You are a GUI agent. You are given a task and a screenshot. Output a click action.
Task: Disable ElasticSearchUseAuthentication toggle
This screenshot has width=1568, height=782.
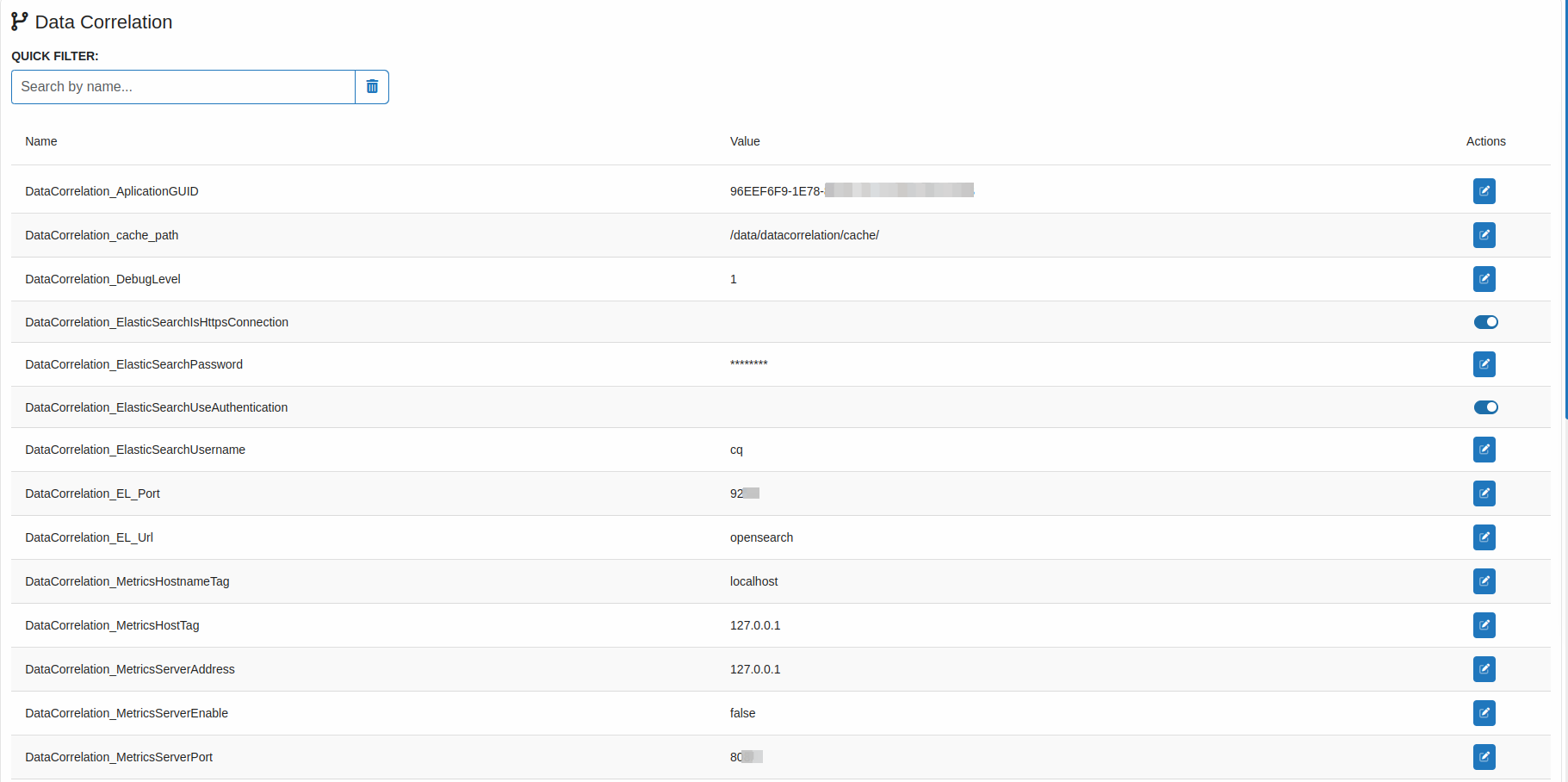point(1485,407)
